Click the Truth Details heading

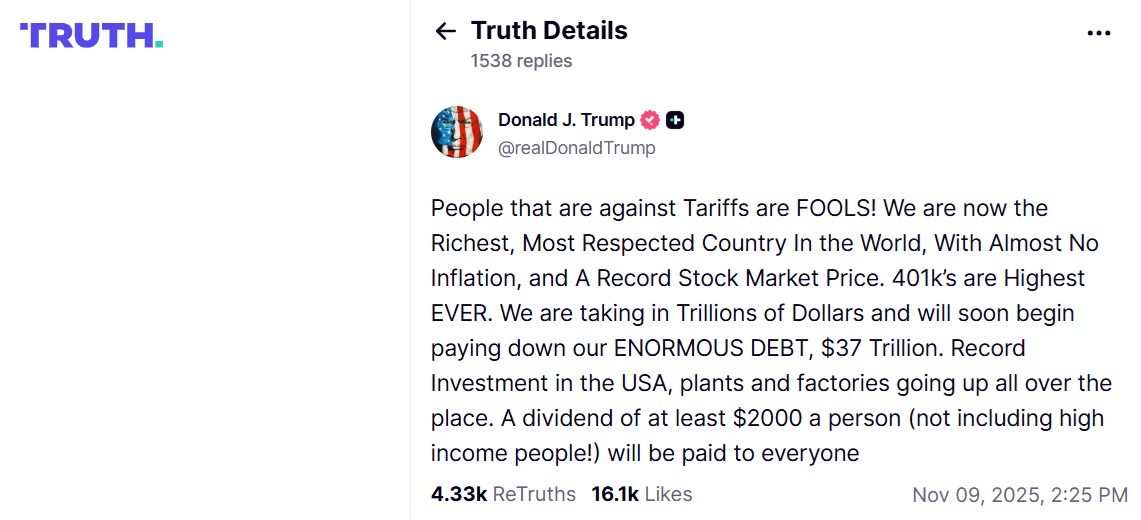(549, 31)
